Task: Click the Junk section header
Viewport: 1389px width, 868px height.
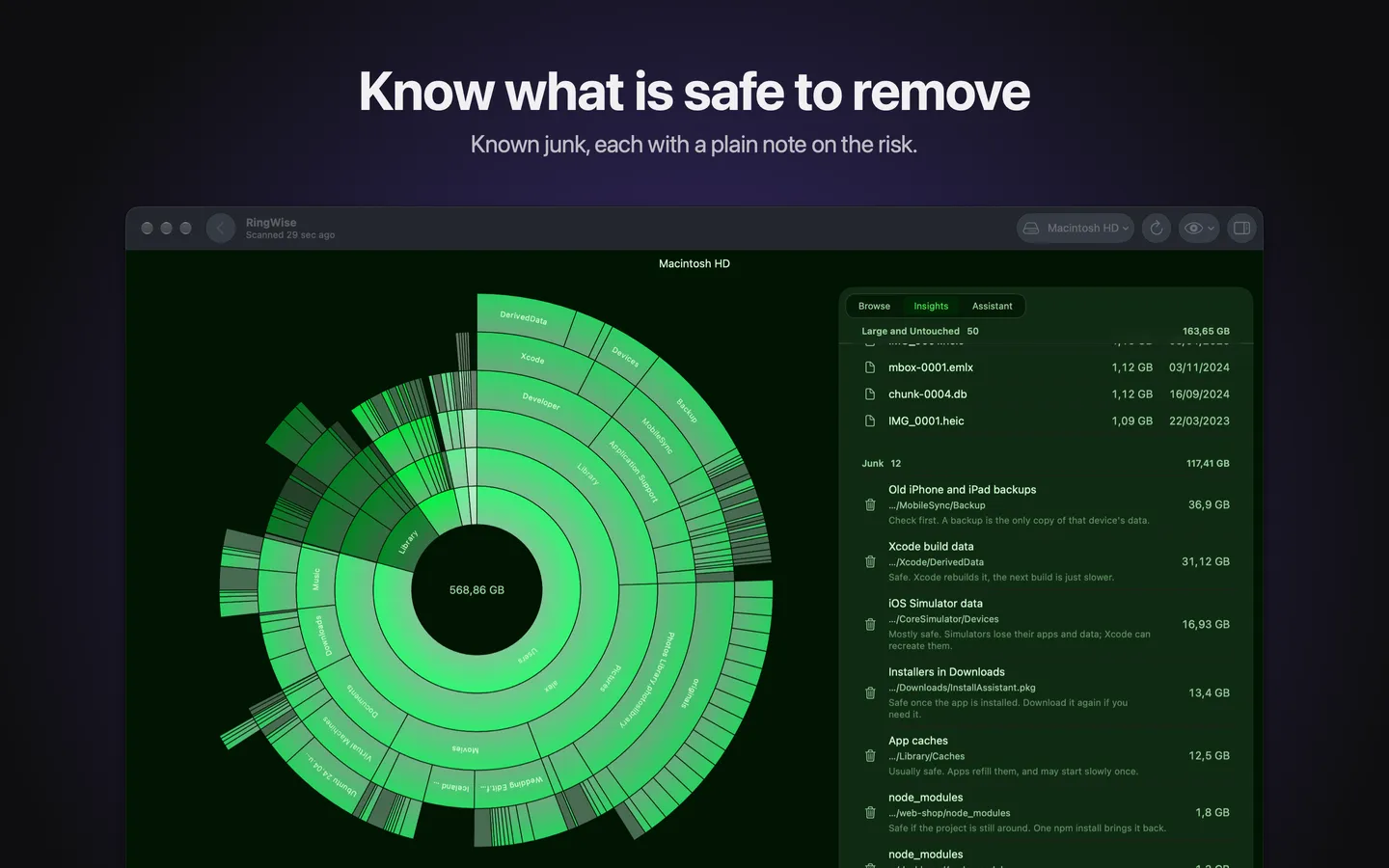Action: [x=1046, y=463]
